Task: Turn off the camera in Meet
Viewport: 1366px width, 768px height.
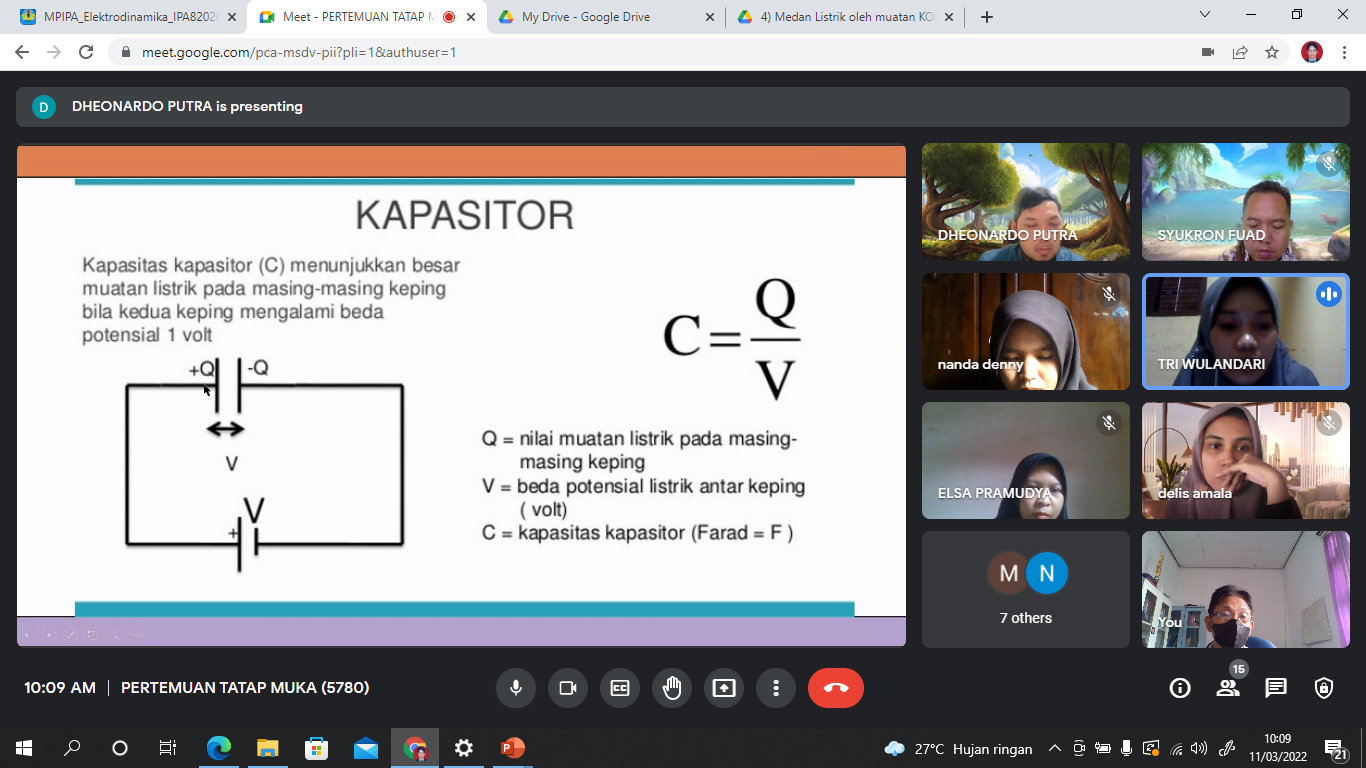Action: click(x=568, y=688)
